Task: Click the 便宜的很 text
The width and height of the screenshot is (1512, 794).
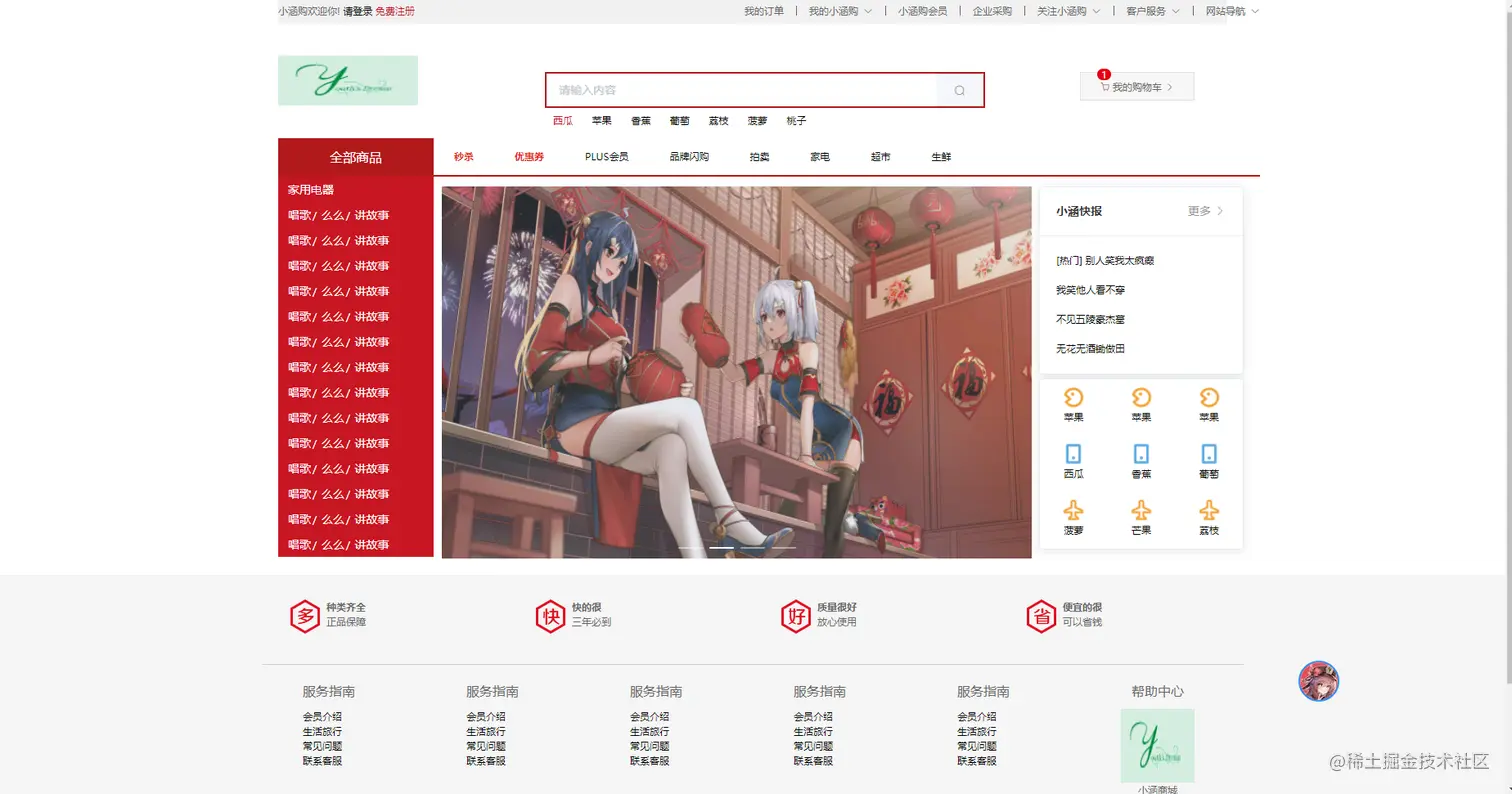Action: click(1083, 607)
